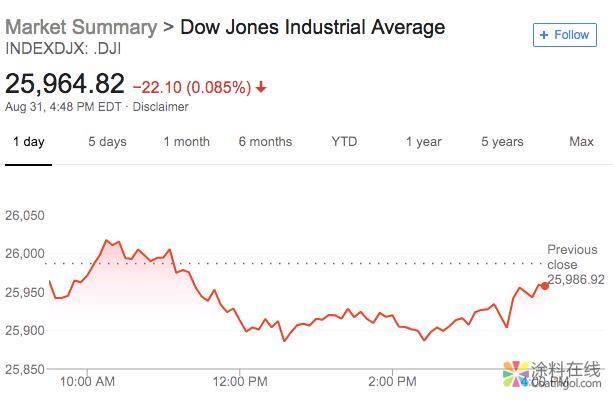This screenshot has width=613, height=401.
Task: Click the colorful watermark logo icon
Action: 514,373
